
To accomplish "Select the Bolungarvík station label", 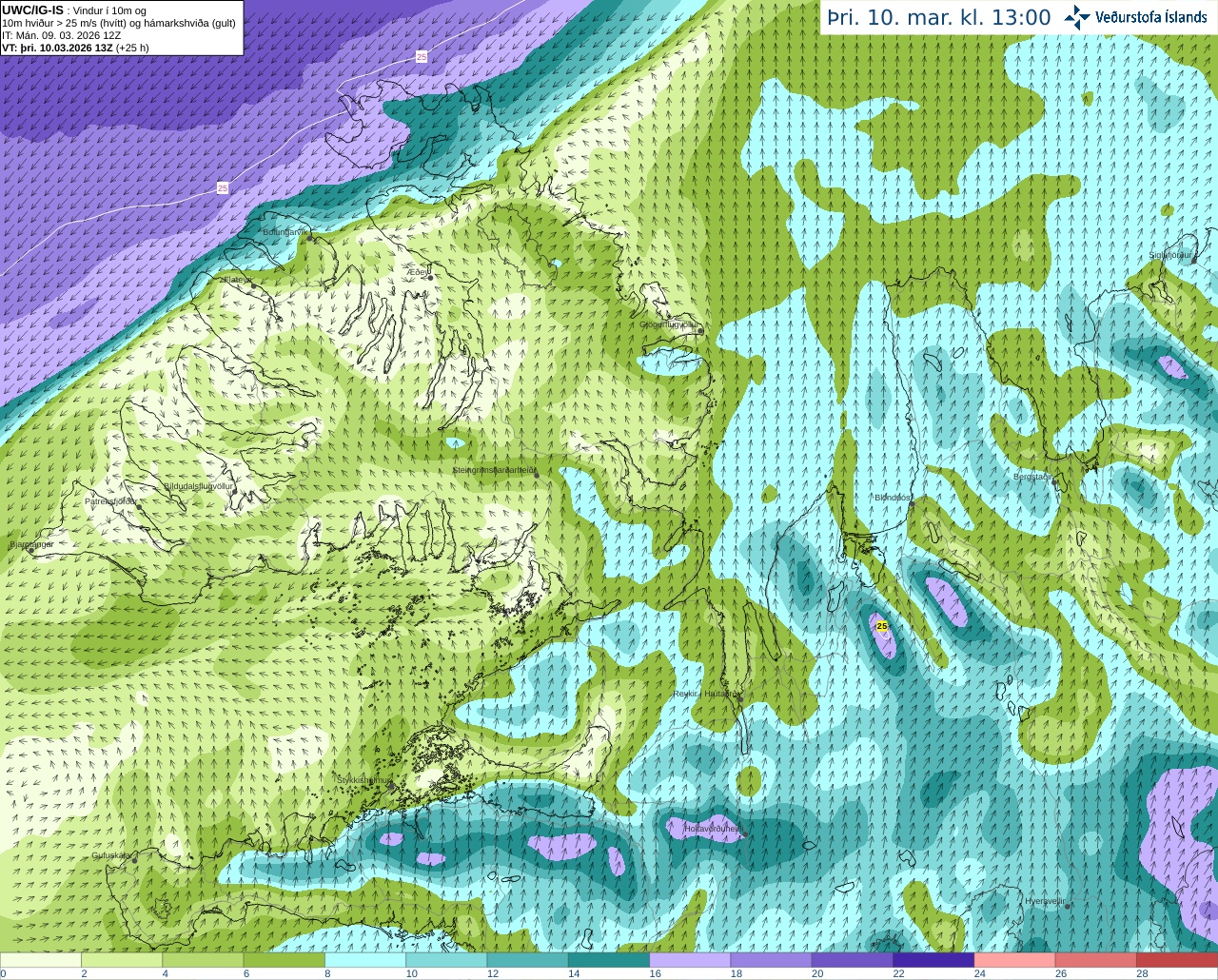I will click(x=285, y=232).
